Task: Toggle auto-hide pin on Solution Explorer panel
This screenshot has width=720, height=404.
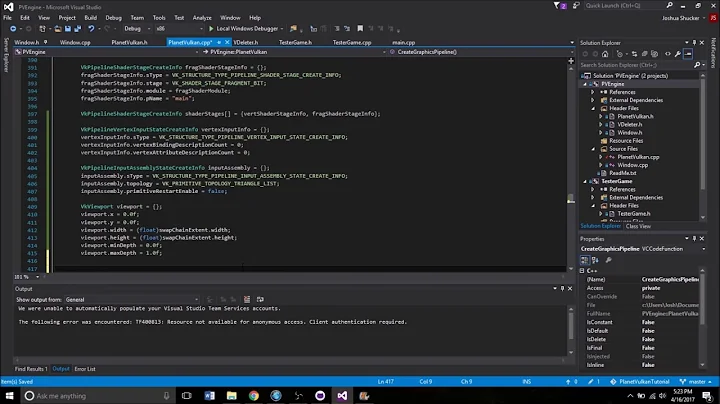Action: [694, 43]
